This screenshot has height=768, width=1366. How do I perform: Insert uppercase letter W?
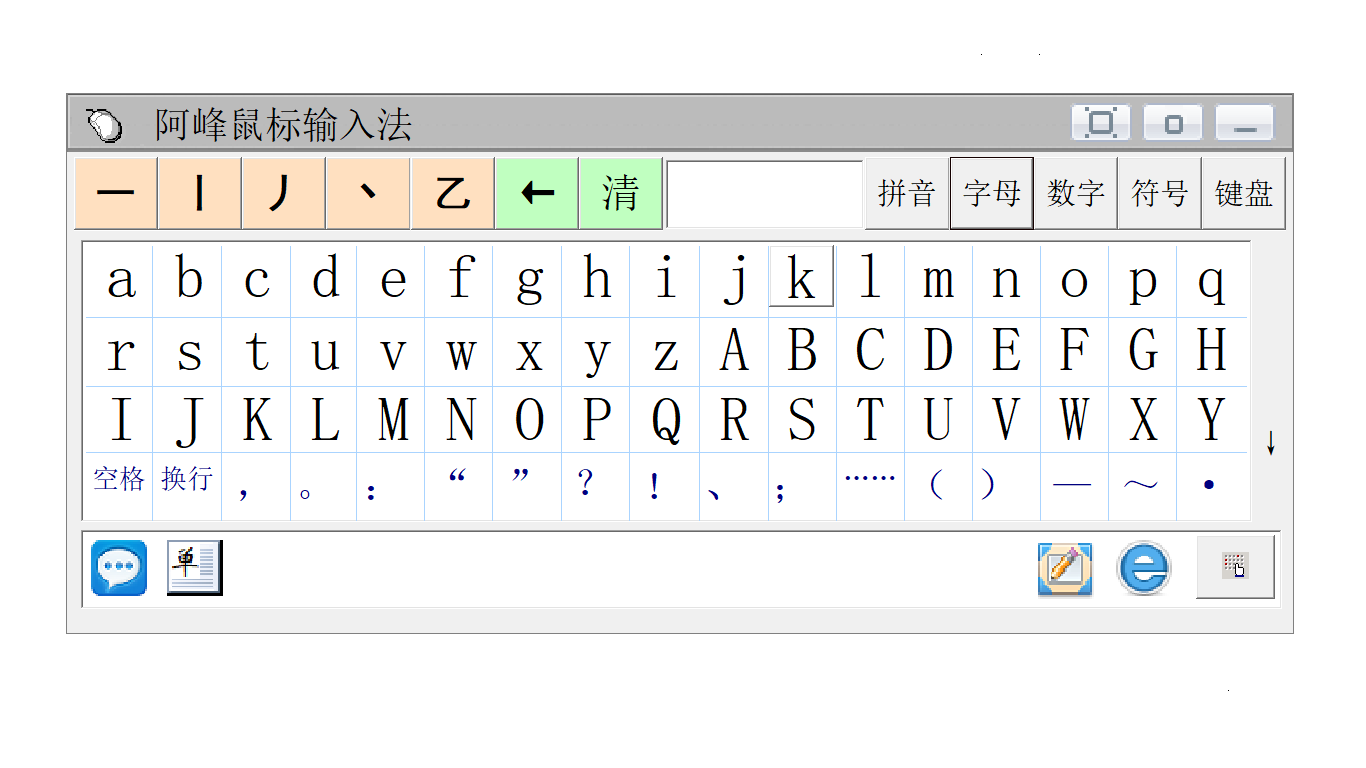(1075, 420)
